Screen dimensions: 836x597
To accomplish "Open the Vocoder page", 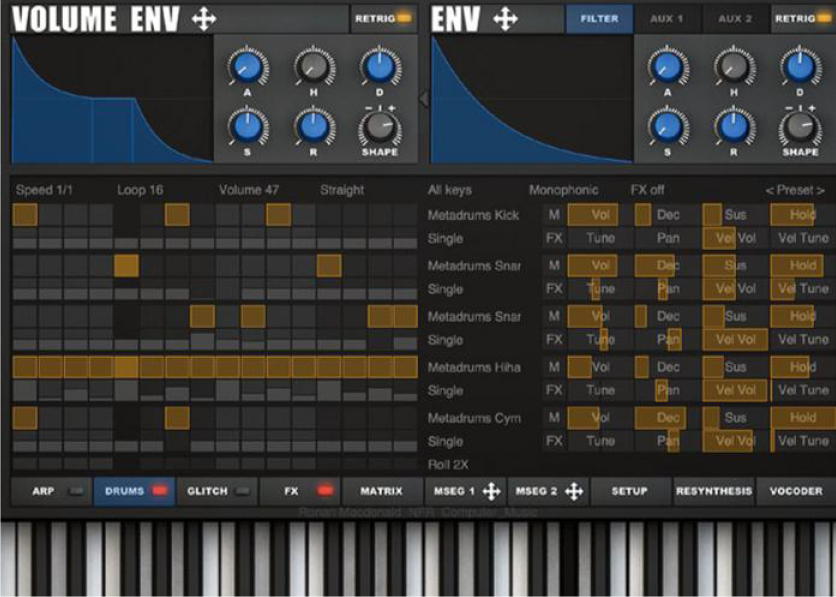I will (795, 491).
